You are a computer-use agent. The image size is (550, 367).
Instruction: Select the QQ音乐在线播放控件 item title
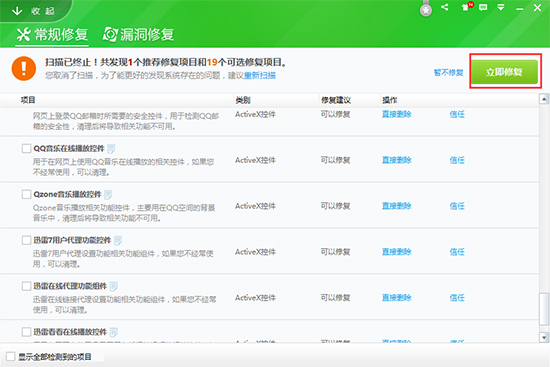69,148
